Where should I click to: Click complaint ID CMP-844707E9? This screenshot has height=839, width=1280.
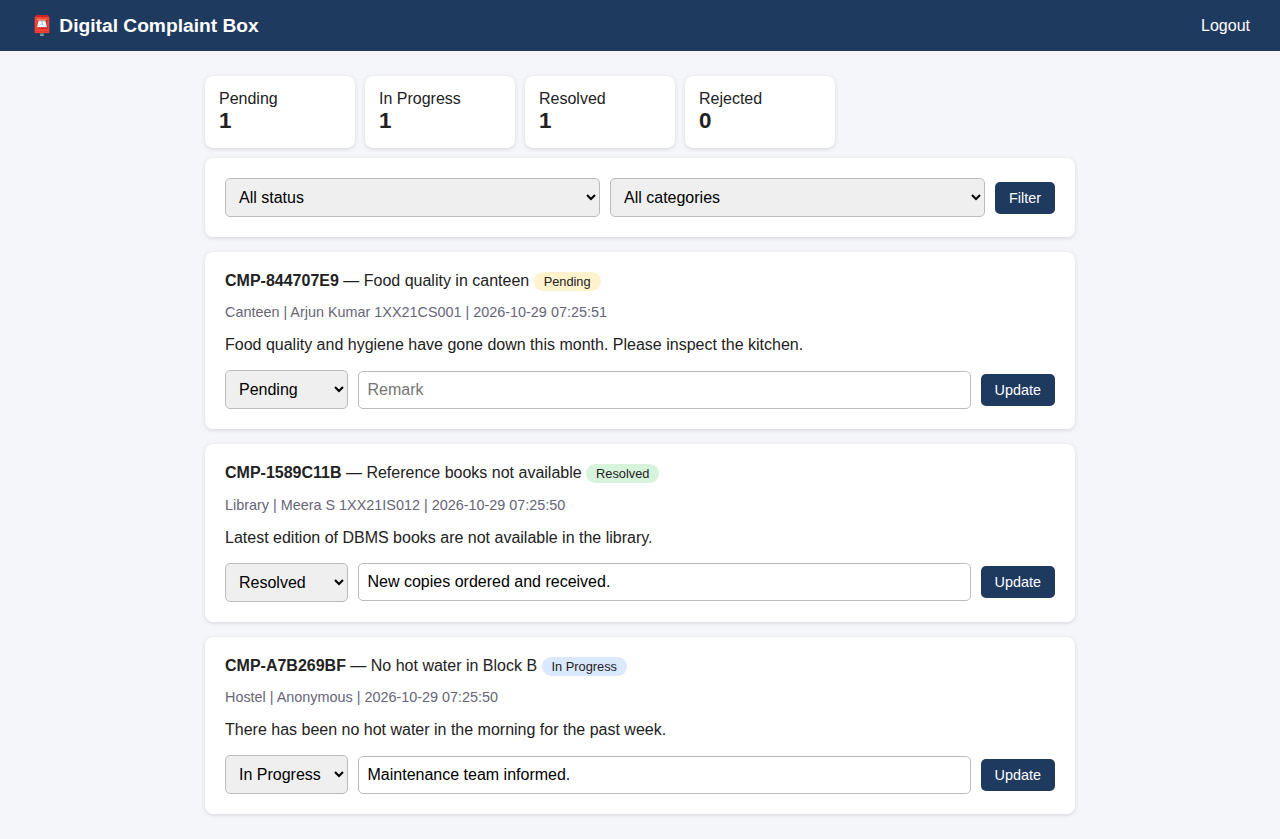282,281
